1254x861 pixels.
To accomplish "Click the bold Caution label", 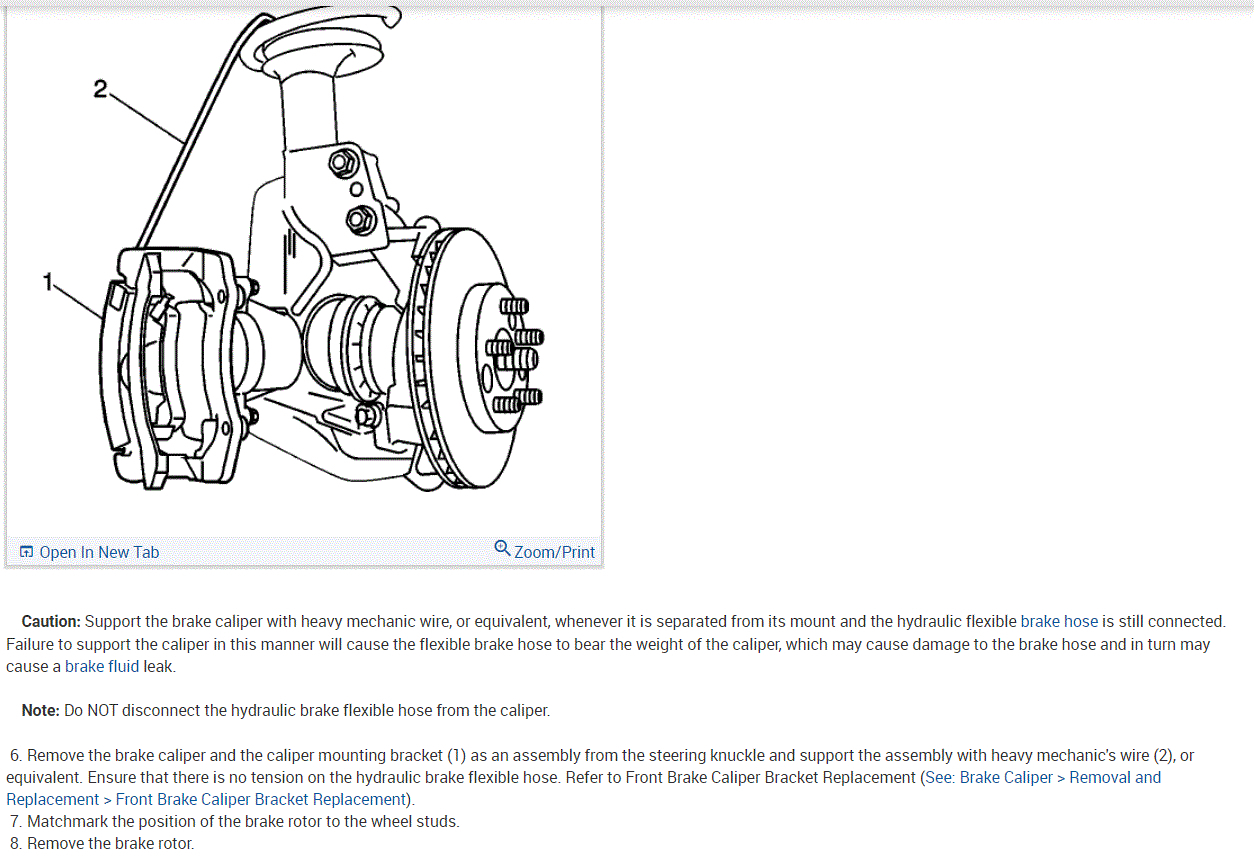I will (51, 621).
